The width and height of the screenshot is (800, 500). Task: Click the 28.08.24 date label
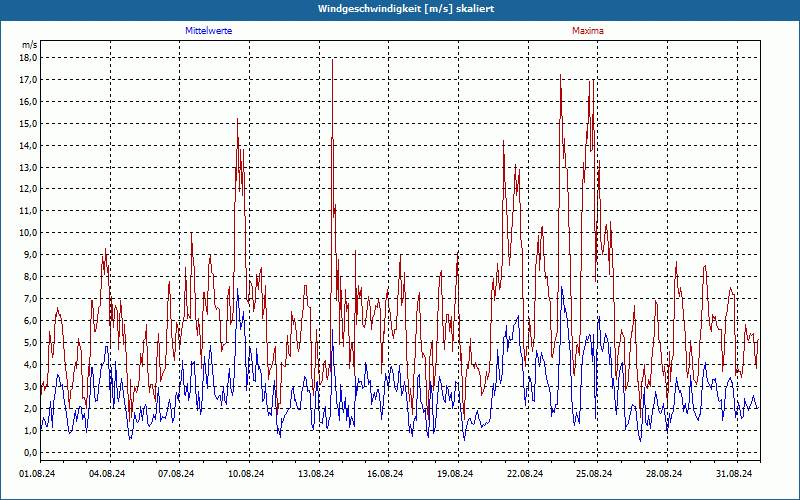pyautogui.click(x=664, y=474)
